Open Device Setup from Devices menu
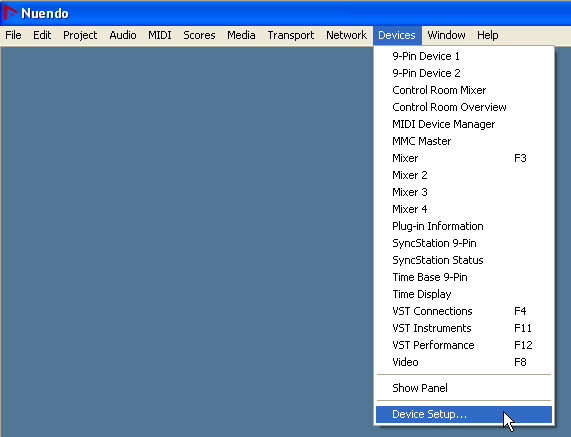 coord(464,414)
